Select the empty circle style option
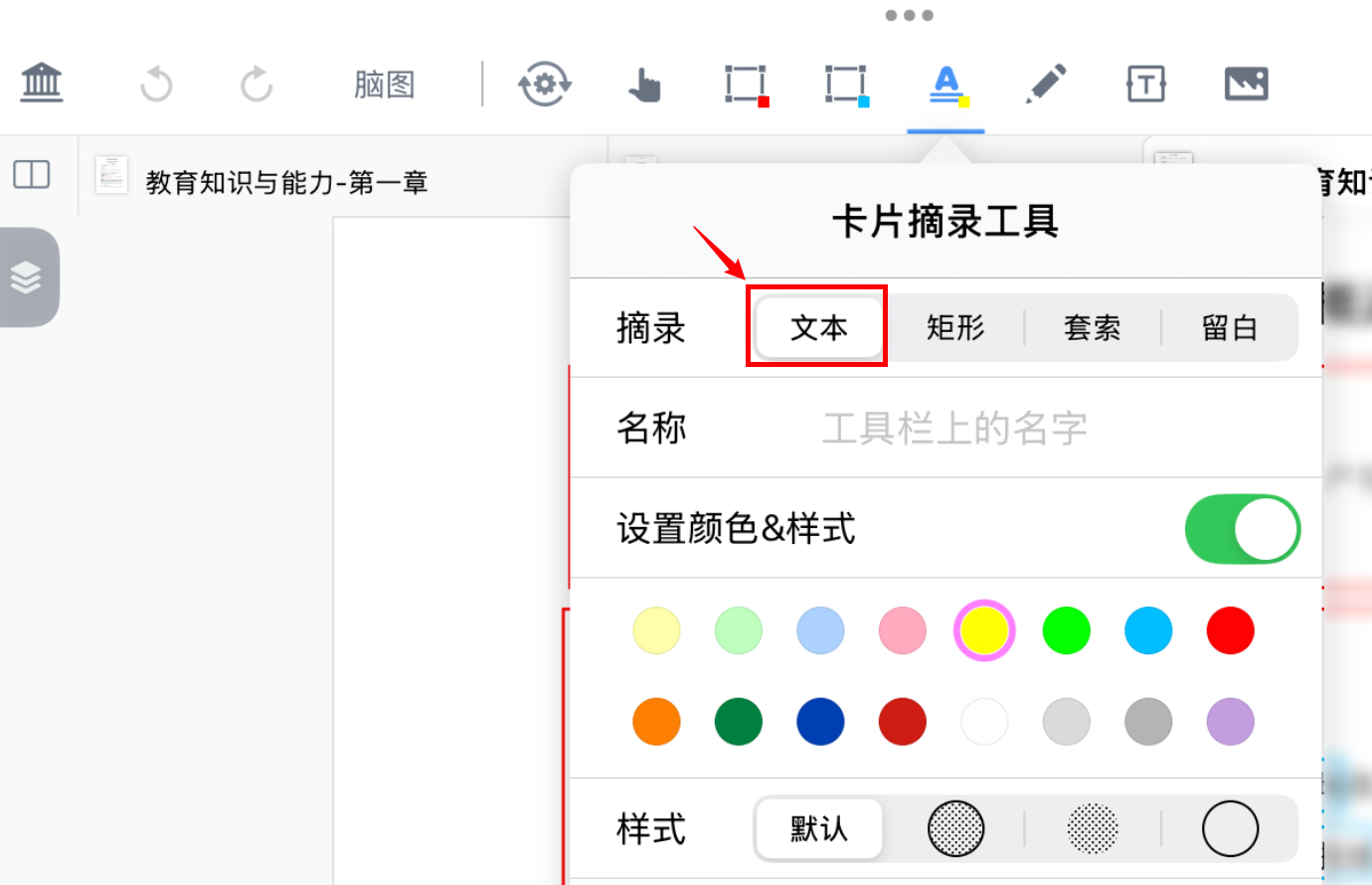1372x885 pixels. click(x=1230, y=828)
